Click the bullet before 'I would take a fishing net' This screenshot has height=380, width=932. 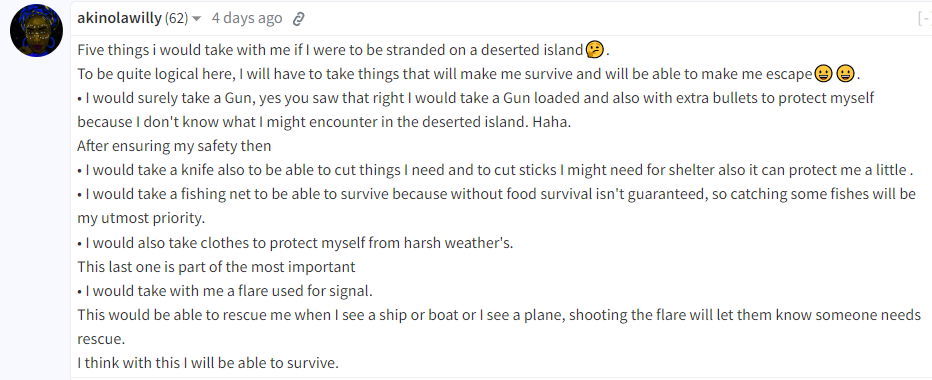pos(80,194)
